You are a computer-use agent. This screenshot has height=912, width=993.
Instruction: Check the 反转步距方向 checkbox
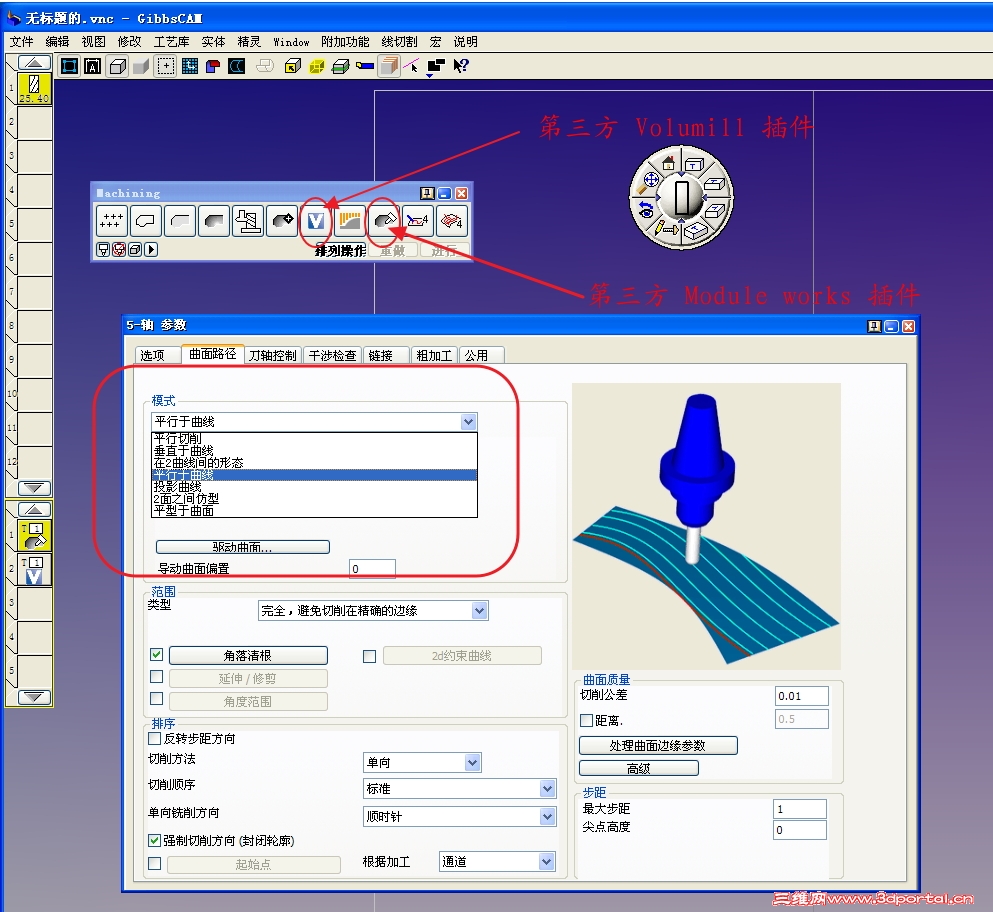point(154,738)
